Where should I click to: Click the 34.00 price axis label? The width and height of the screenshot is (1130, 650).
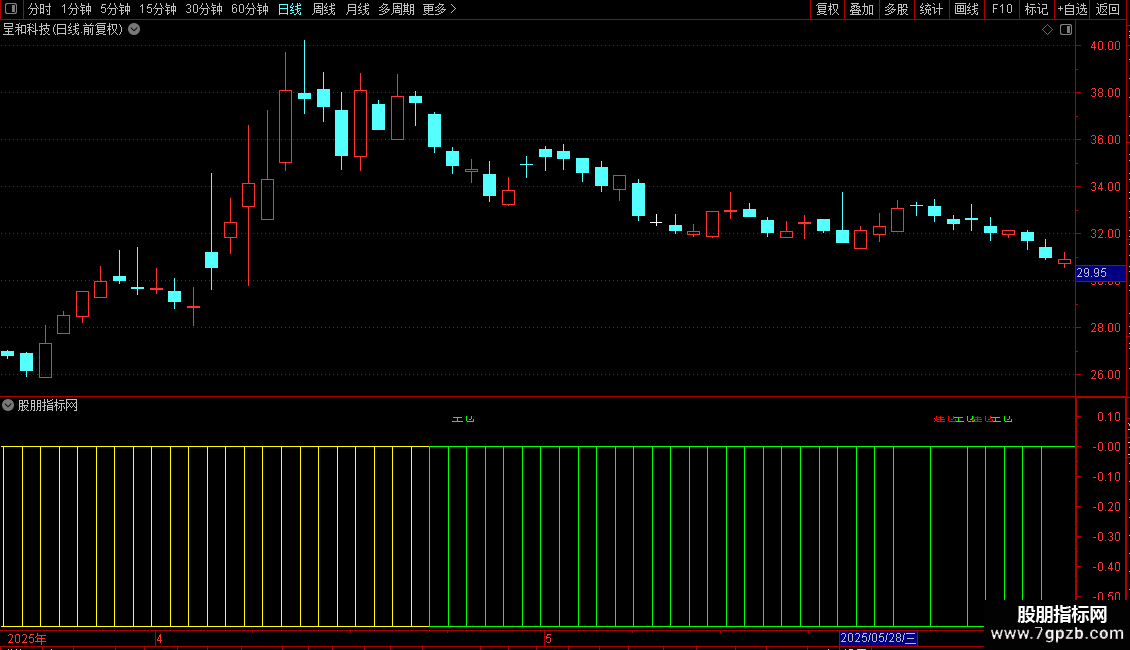click(1105, 187)
